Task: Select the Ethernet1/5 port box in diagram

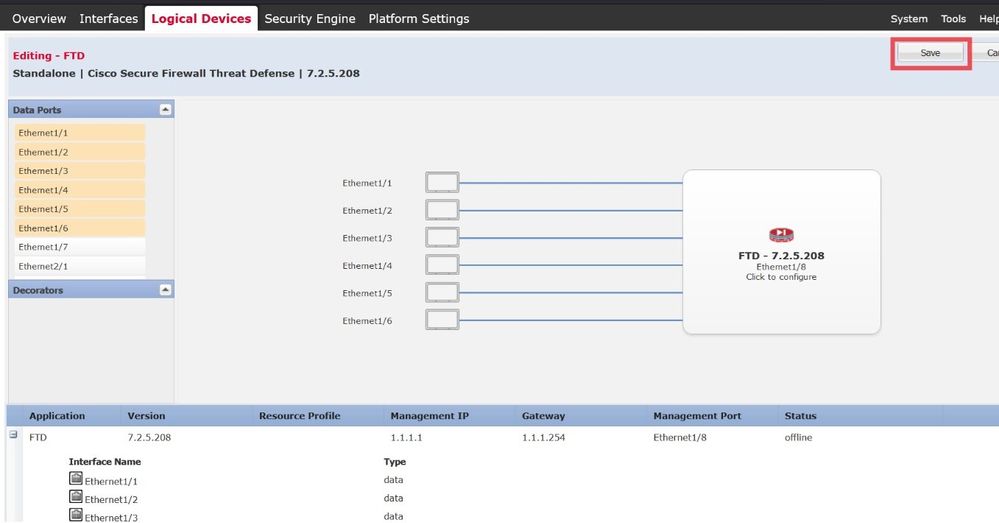Action: pyautogui.click(x=442, y=293)
